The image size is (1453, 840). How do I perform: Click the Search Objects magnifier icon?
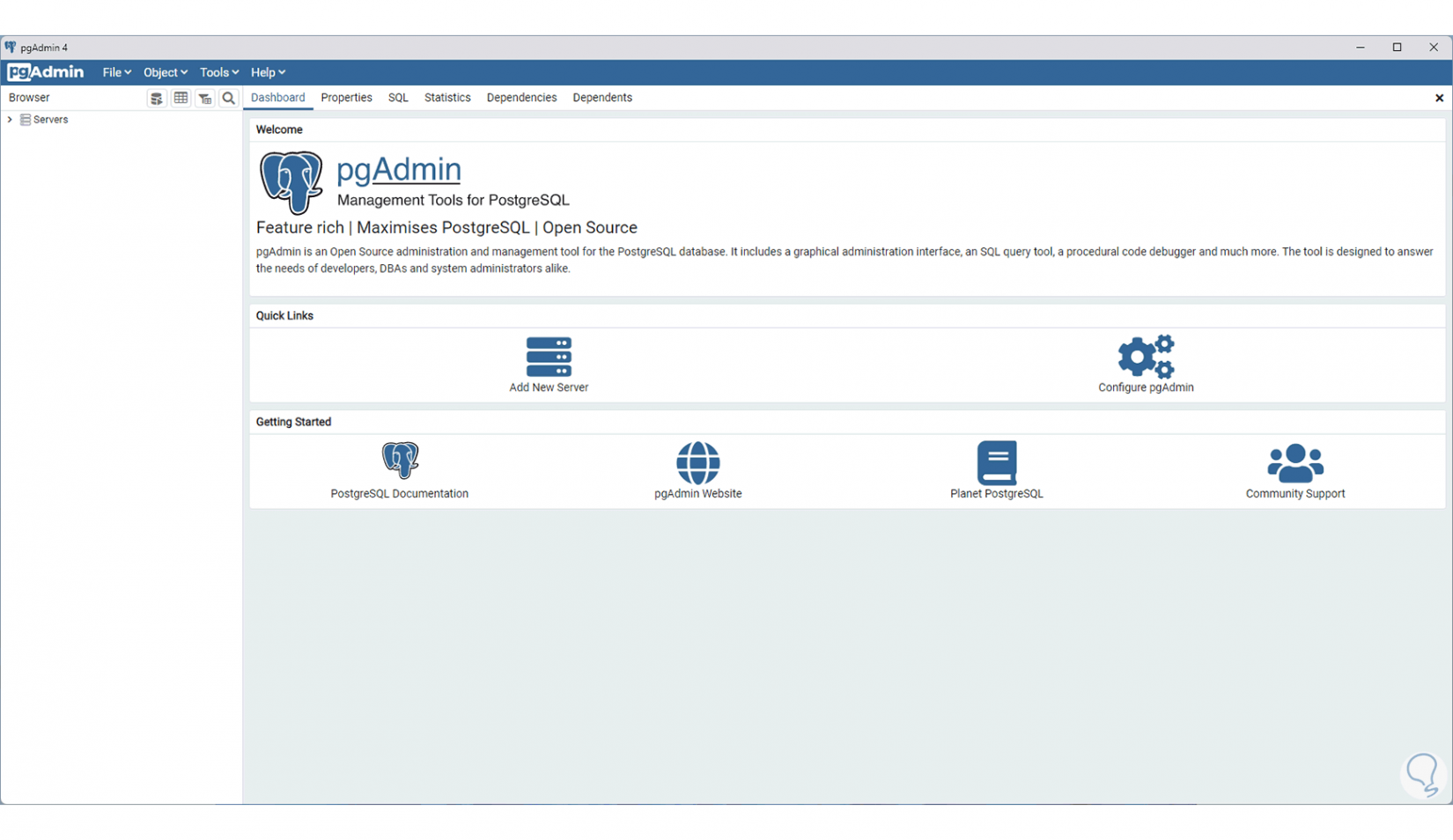click(229, 98)
